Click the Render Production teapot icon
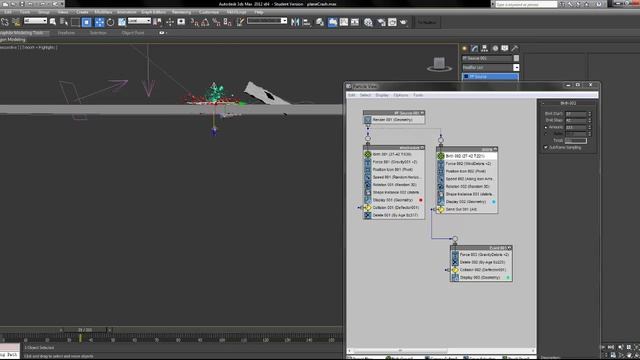Viewport: 640px width, 360px height. [404, 22]
